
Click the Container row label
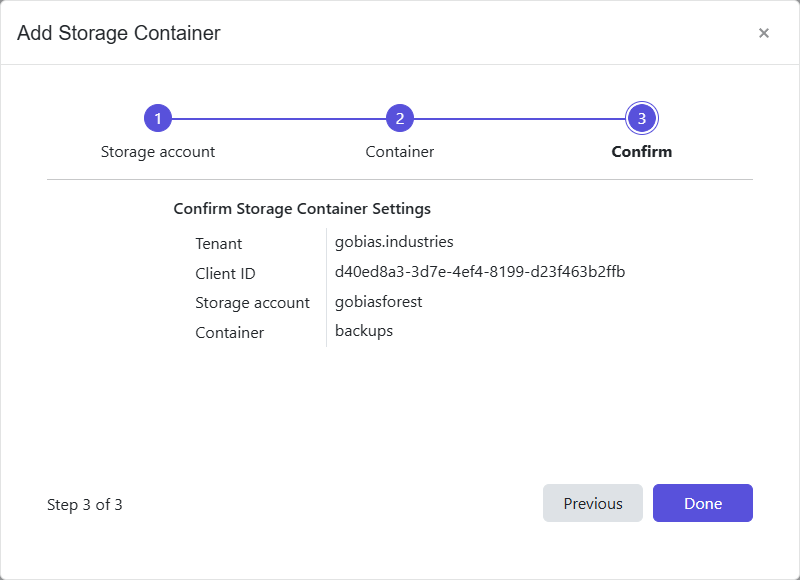(228, 332)
